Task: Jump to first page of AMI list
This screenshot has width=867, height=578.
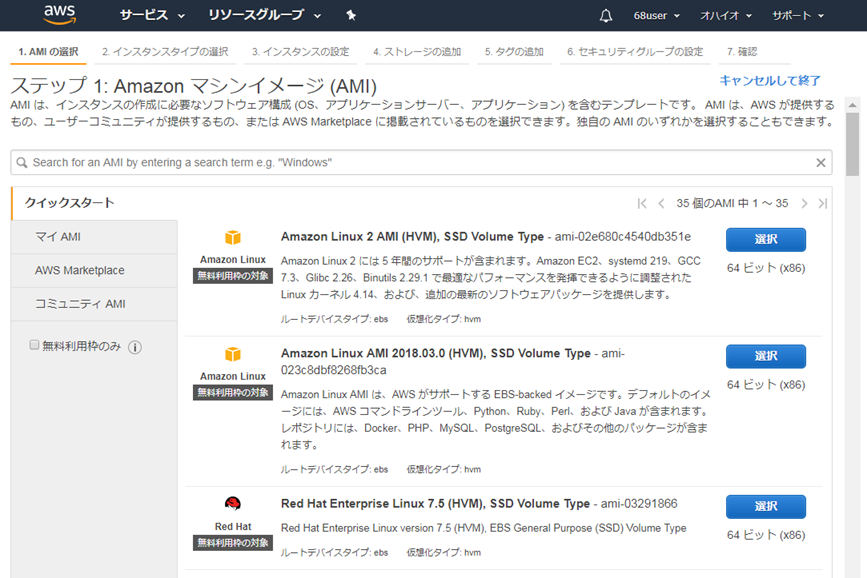Action: coord(642,203)
